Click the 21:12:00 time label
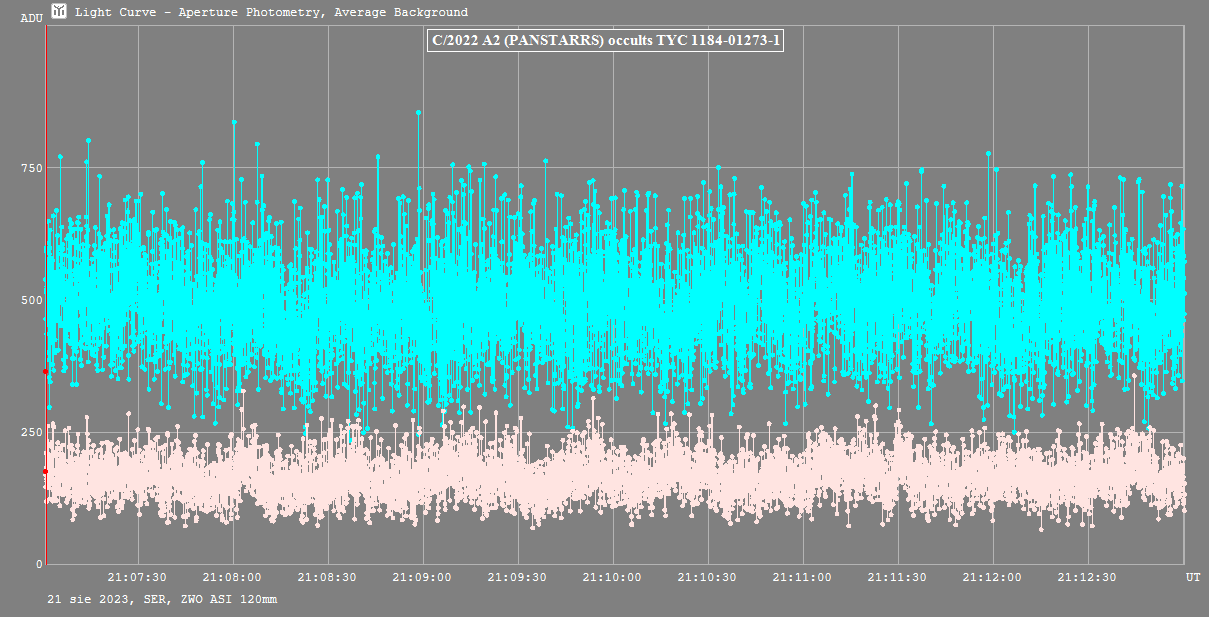Image resolution: width=1209 pixels, height=617 pixels. coord(993,577)
